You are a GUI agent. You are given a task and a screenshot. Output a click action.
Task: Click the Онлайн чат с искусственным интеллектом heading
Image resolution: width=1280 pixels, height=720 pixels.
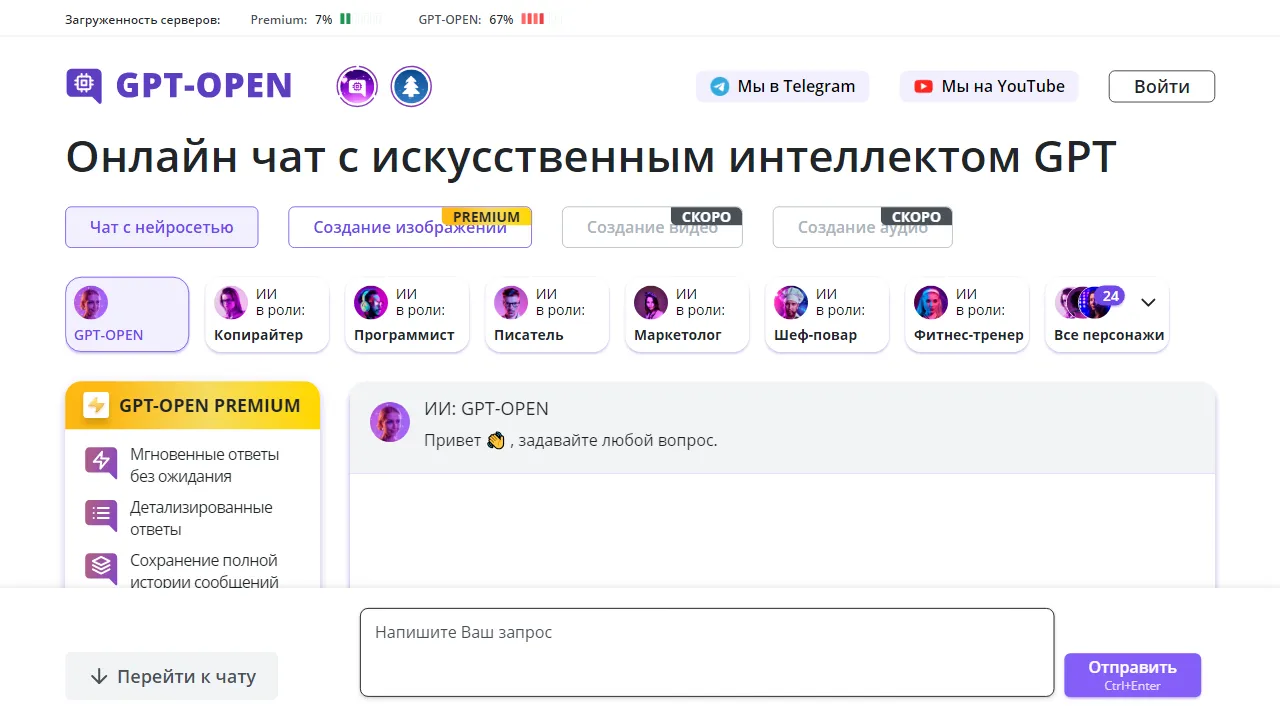point(590,157)
